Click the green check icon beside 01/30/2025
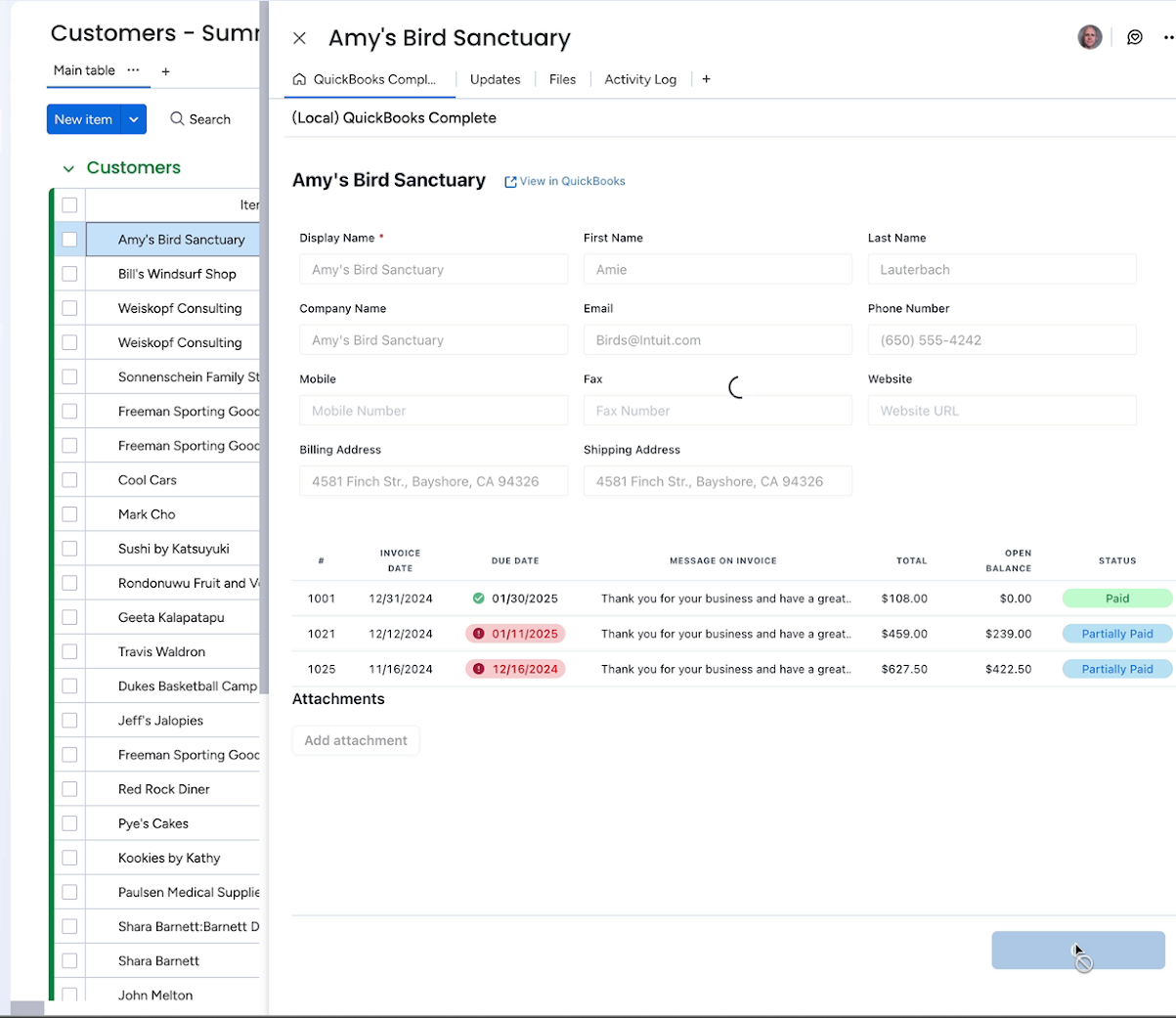 coord(478,598)
